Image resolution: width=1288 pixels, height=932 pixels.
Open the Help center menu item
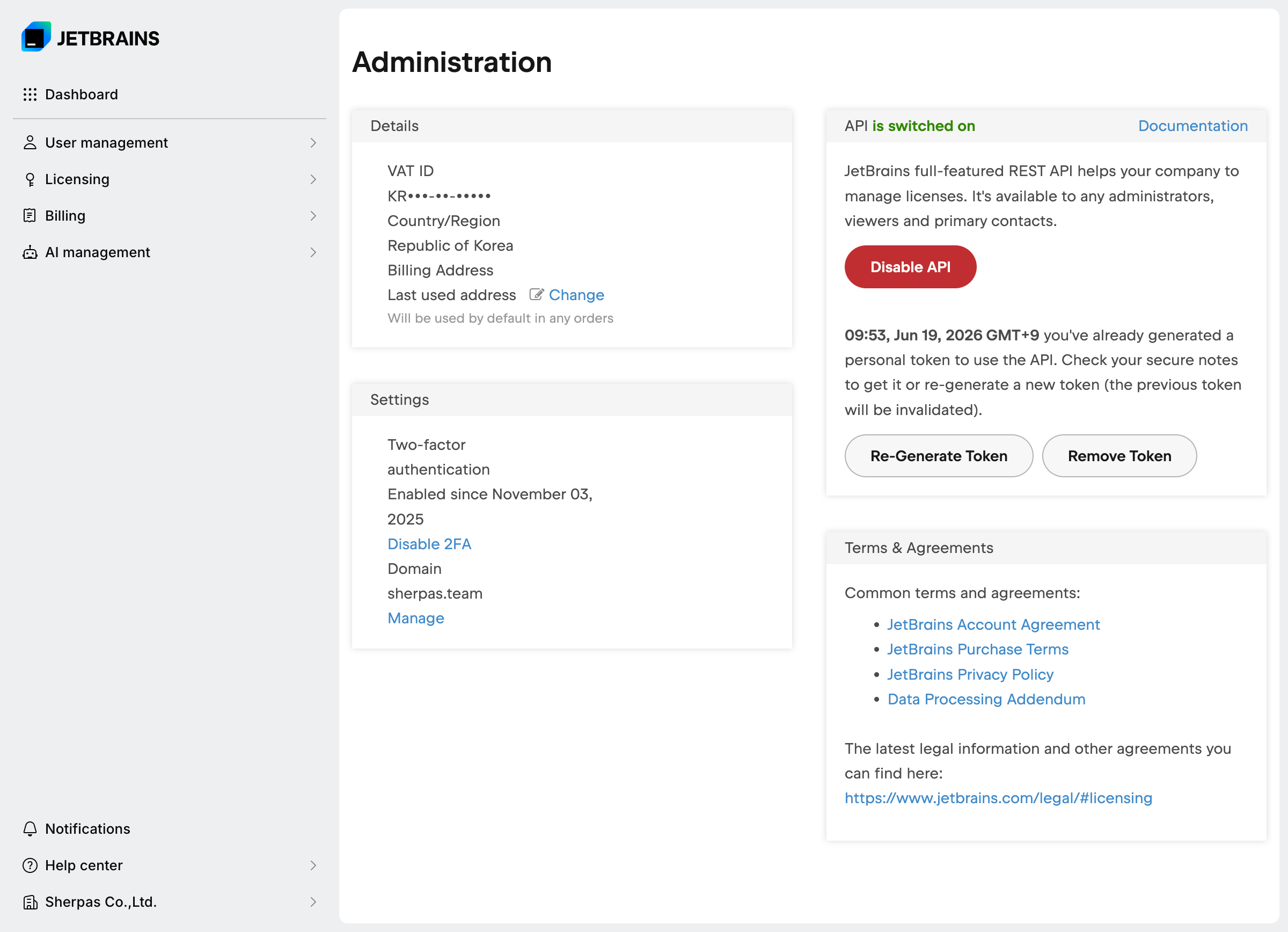tap(169, 865)
